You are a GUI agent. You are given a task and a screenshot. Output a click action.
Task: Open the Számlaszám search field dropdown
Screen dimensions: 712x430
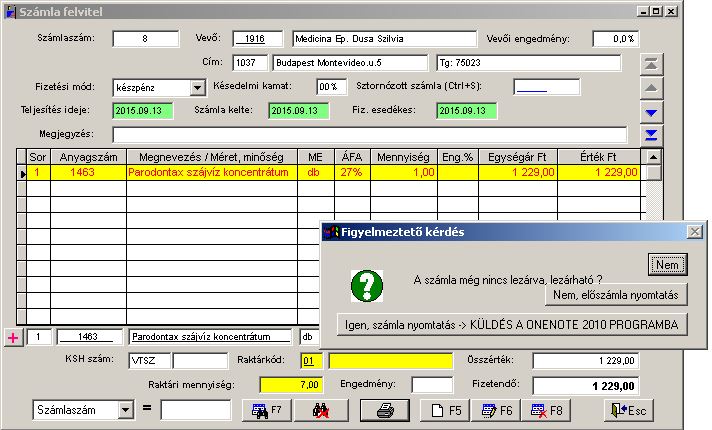click(x=126, y=410)
